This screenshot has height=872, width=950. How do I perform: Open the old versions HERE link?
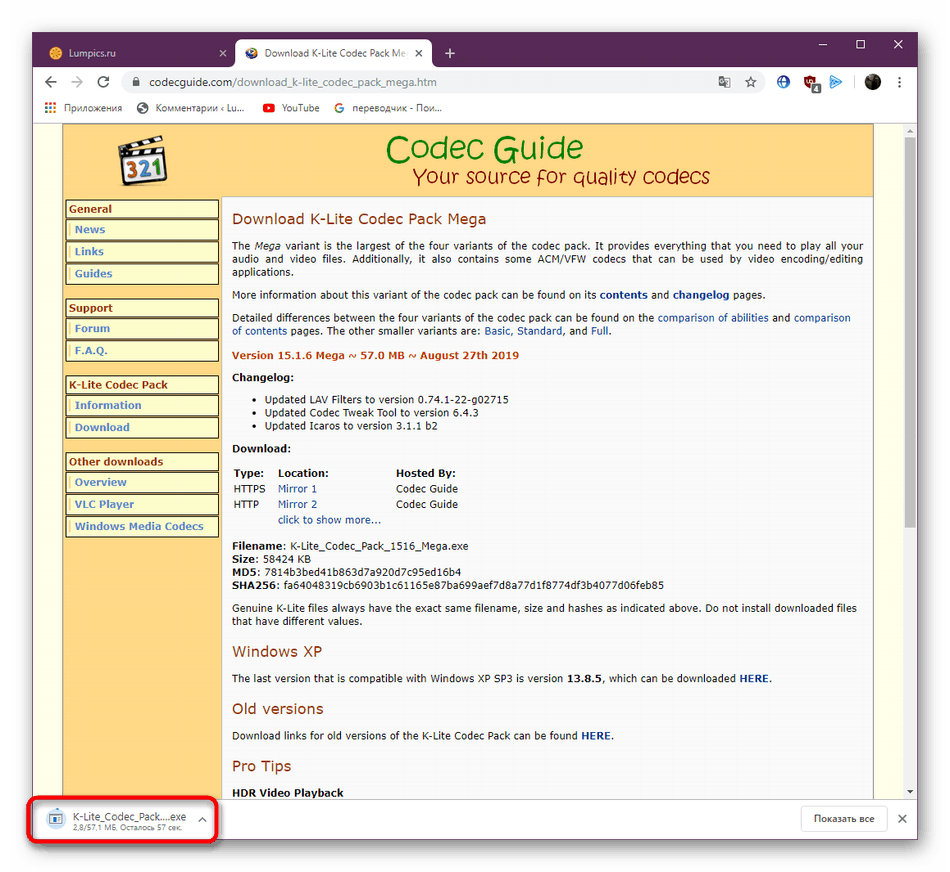596,736
